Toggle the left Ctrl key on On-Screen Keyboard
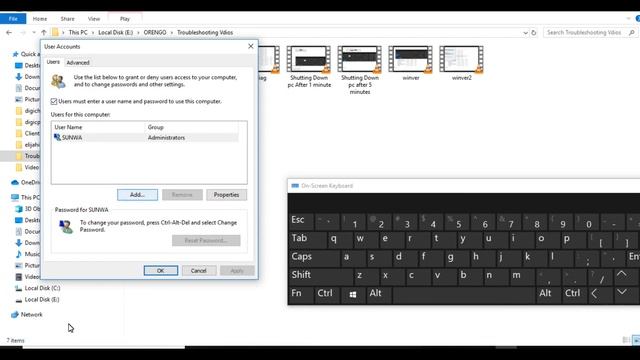 coord(327,294)
